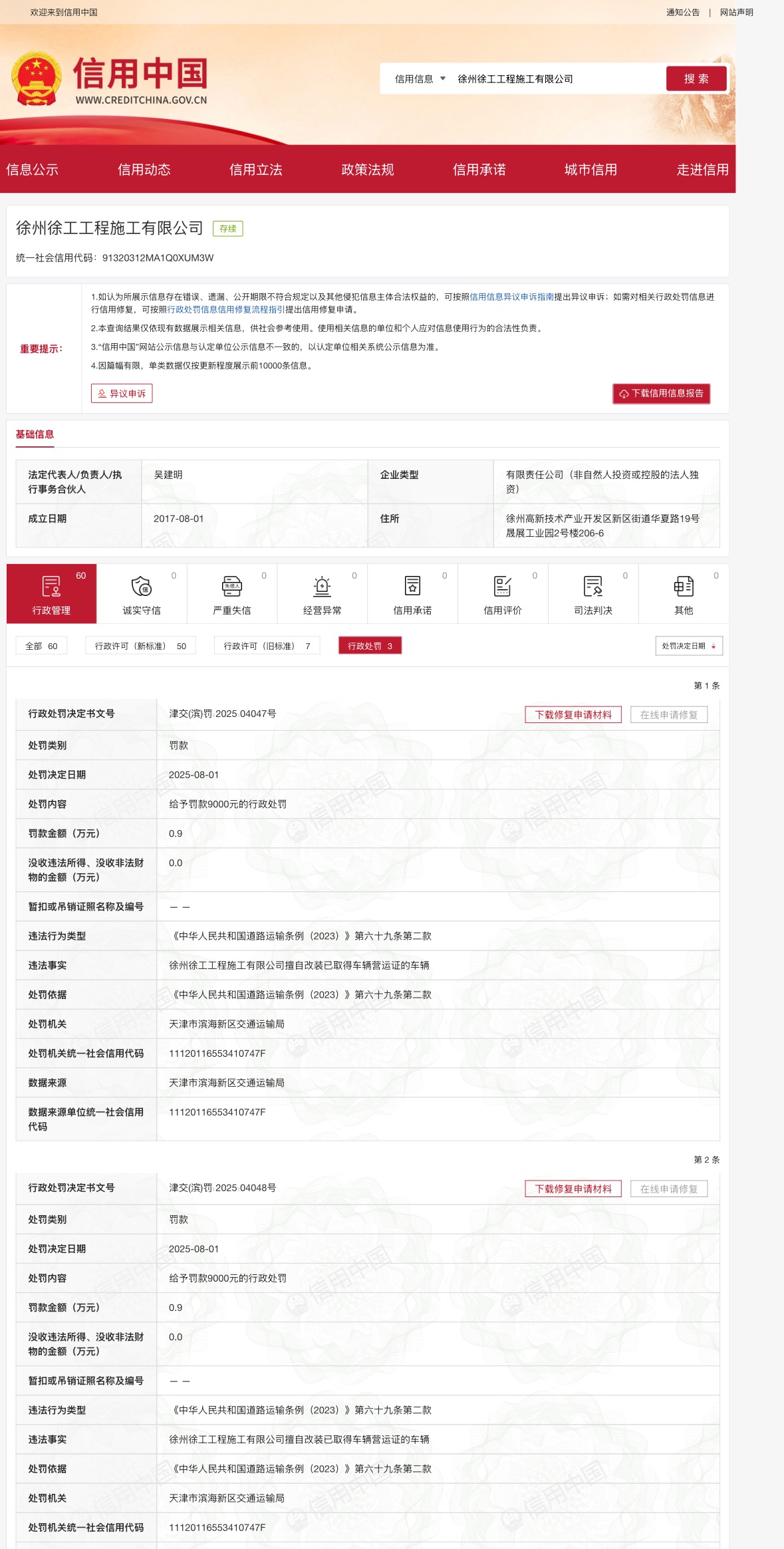This screenshot has width=784, height=1549.
Task: Click establishment date 2017-08-01
Action: (x=179, y=519)
